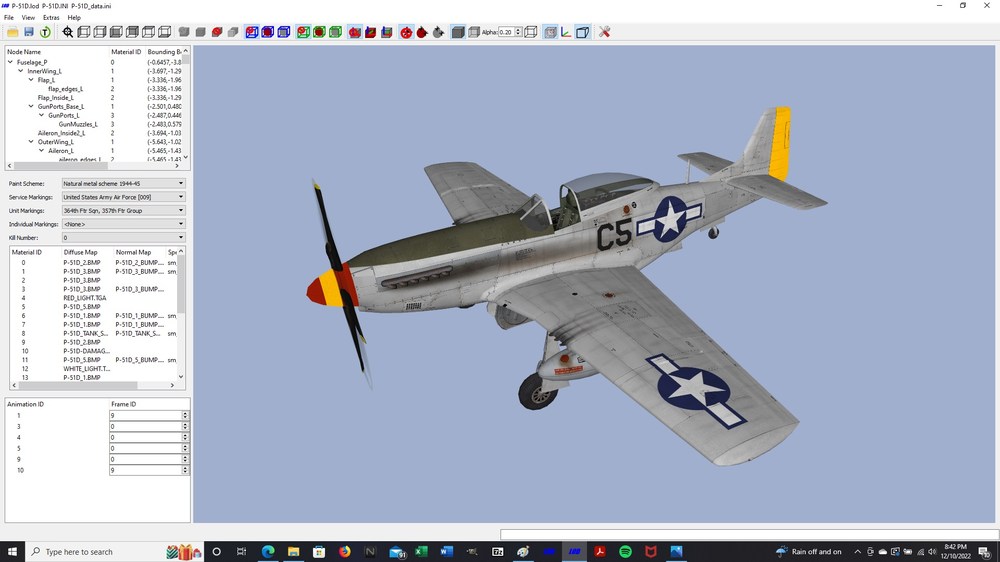
Task: Click the Frame ID stepper for Animation 10
Action: (185, 470)
